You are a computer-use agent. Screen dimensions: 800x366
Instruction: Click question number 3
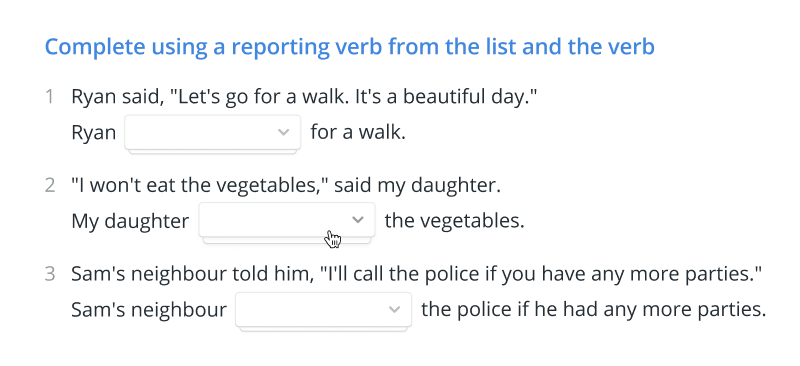[x=49, y=274]
